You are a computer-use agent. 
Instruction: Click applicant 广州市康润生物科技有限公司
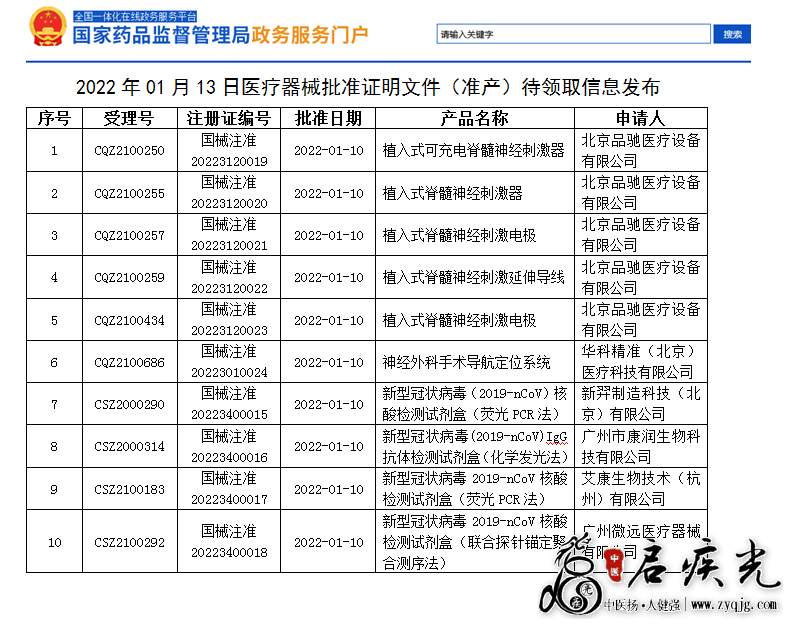click(641, 447)
